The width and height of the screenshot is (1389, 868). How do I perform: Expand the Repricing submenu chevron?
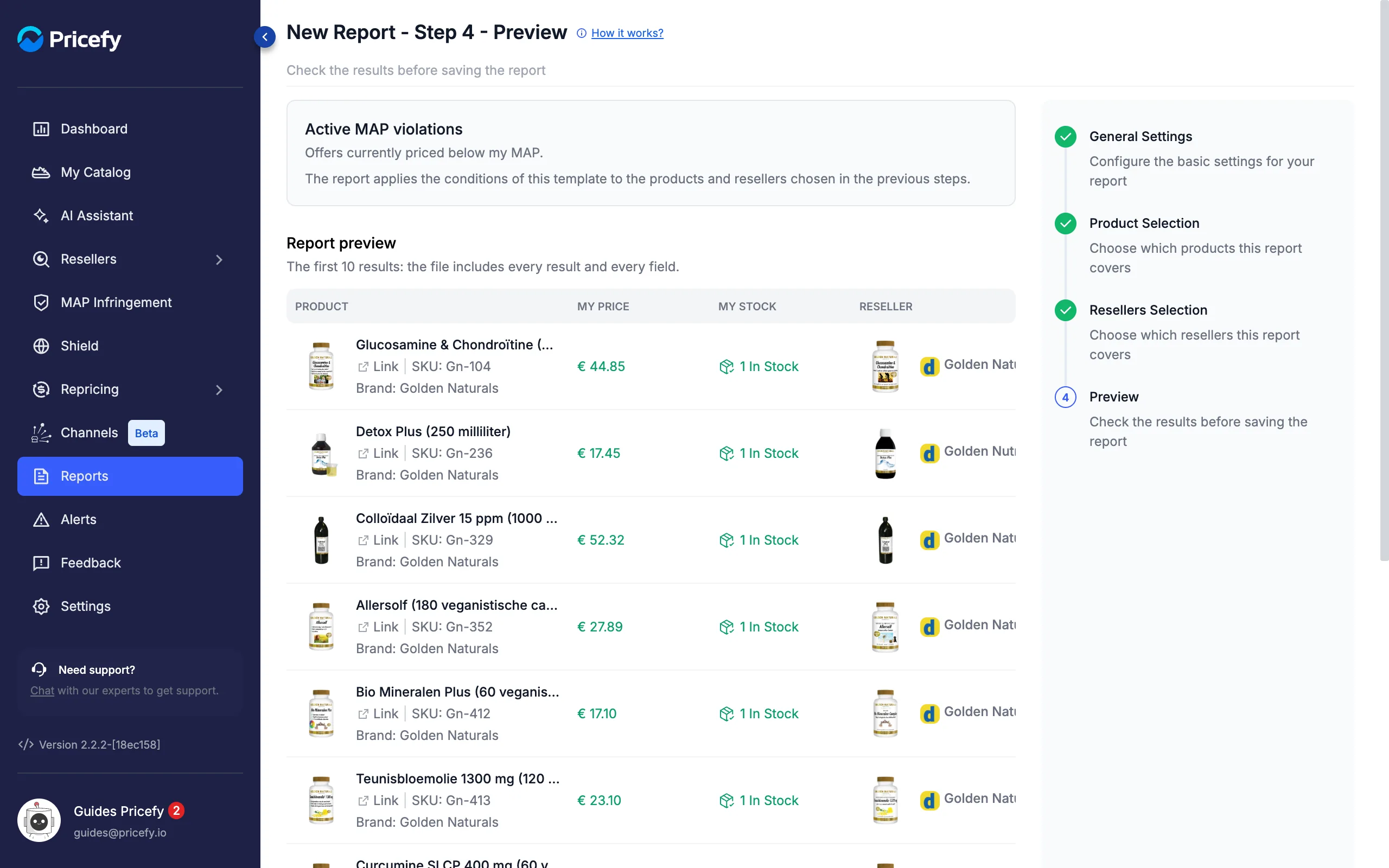pos(219,390)
